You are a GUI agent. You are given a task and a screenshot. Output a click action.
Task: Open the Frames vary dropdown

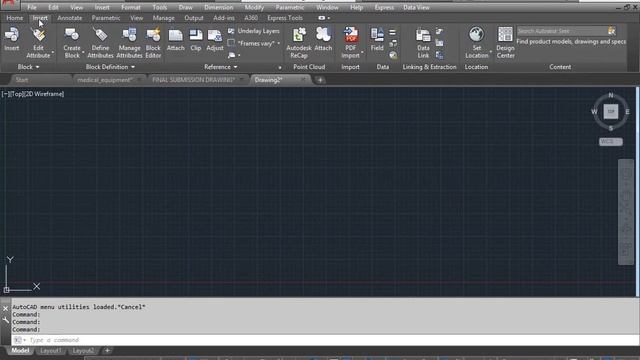click(x=279, y=43)
